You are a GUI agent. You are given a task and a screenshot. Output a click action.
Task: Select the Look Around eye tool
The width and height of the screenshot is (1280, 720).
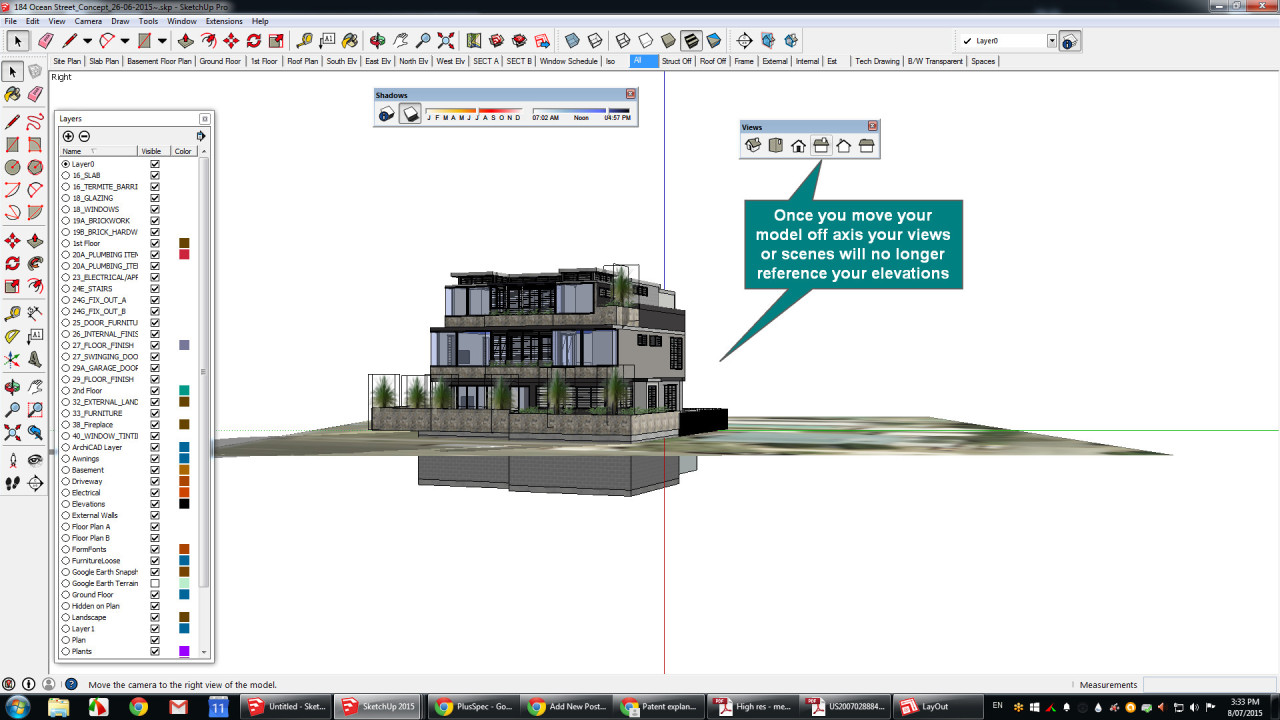click(x=35, y=460)
